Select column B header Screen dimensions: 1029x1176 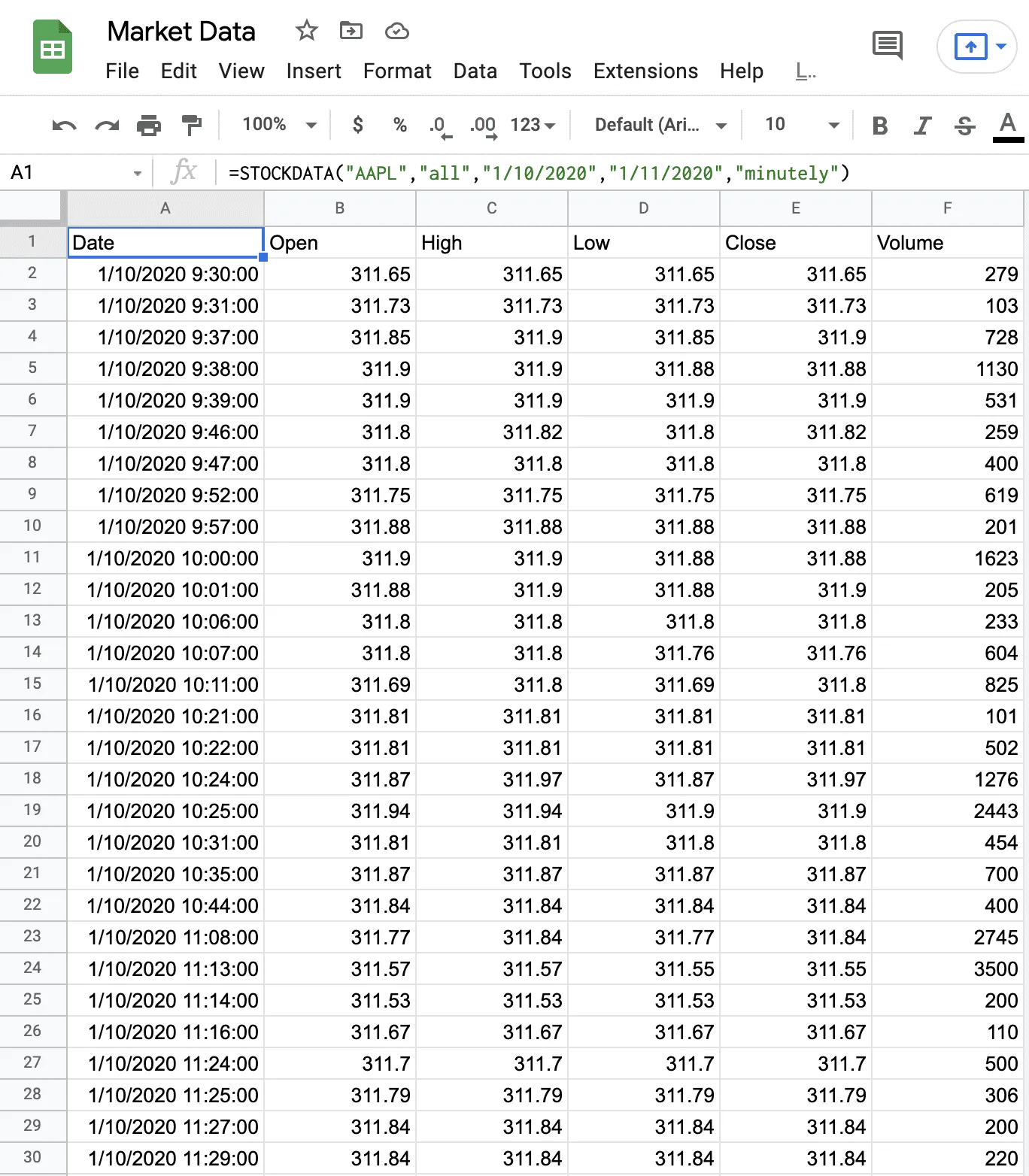click(340, 208)
